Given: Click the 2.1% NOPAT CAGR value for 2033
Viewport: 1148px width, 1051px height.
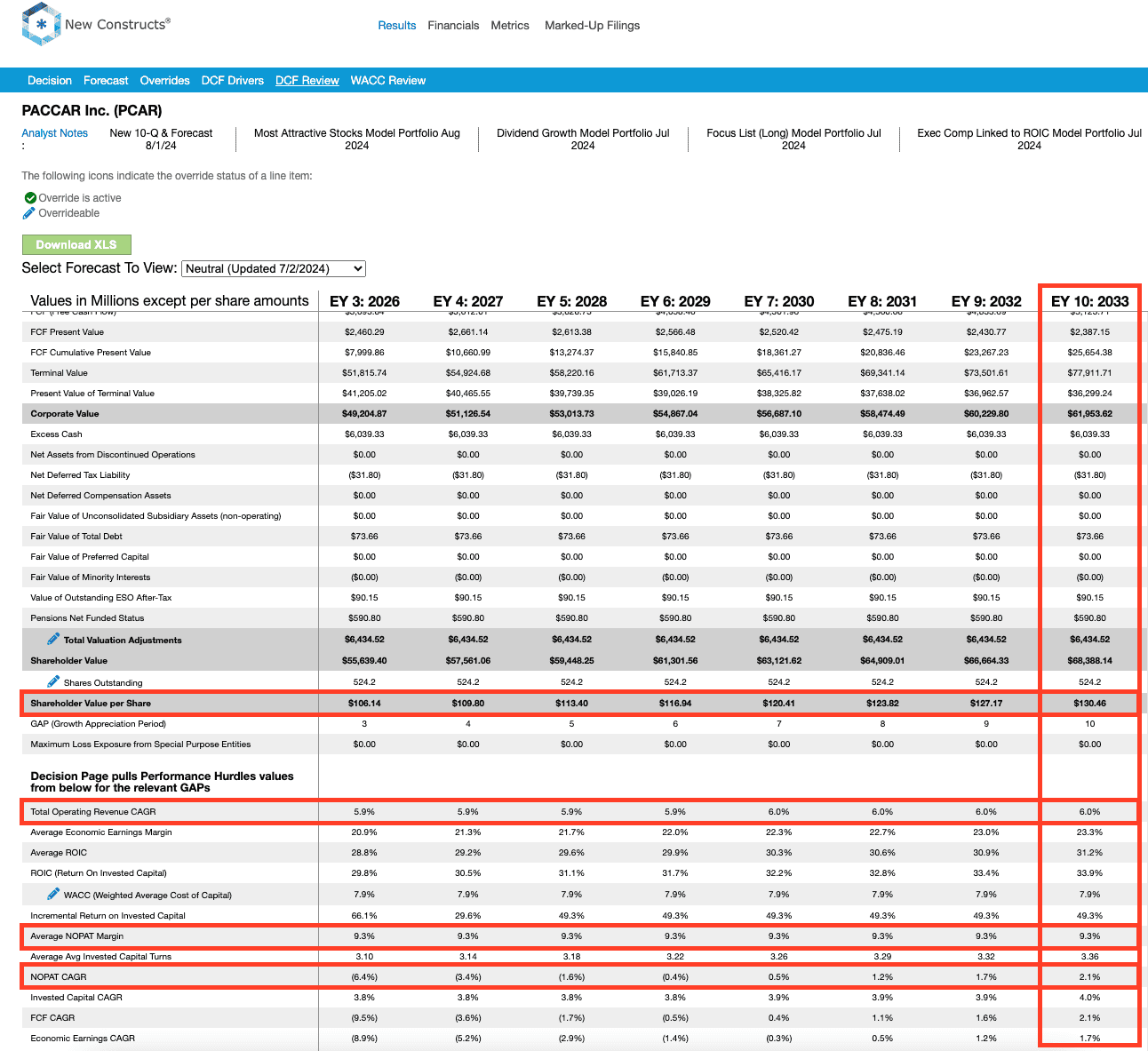Looking at the screenshot, I should coord(1089,977).
